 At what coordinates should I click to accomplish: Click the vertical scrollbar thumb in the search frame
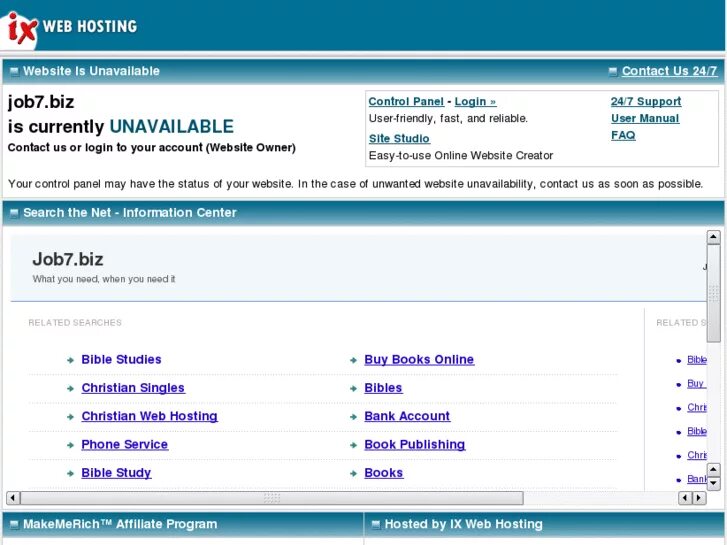(713, 293)
